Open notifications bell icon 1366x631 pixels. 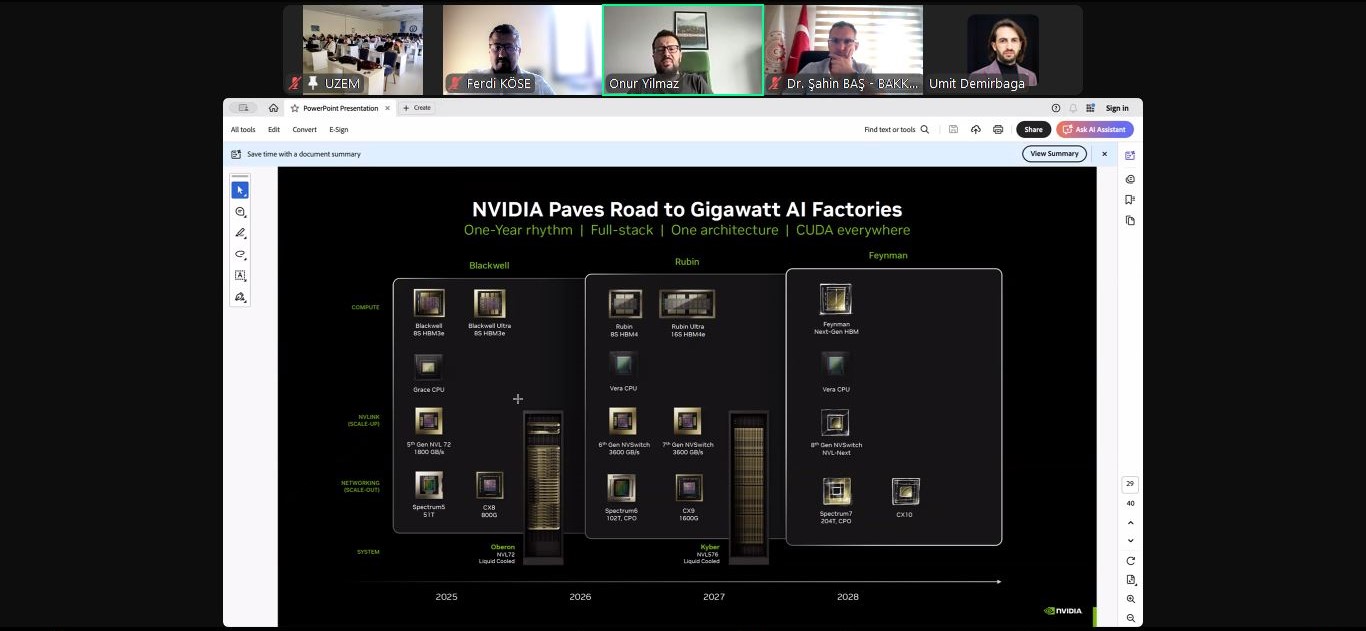pyautogui.click(x=1073, y=108)
